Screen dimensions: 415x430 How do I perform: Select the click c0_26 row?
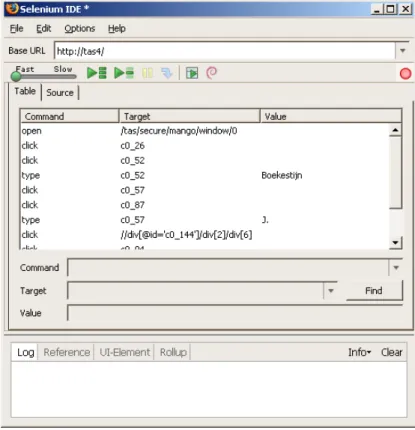(205, 146)
